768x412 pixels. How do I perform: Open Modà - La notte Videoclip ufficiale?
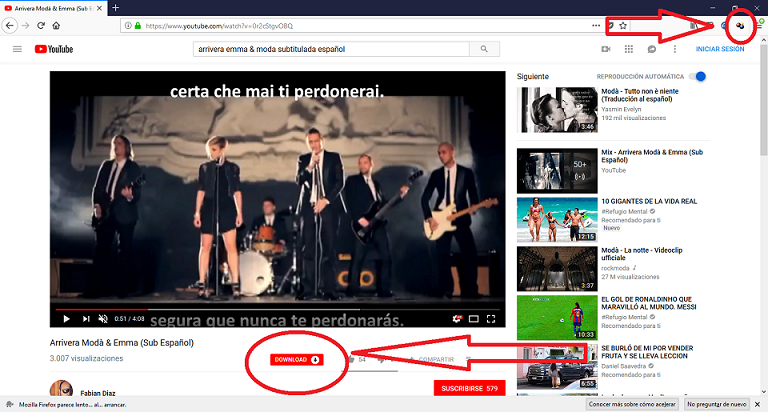click(x=642, y=254)
